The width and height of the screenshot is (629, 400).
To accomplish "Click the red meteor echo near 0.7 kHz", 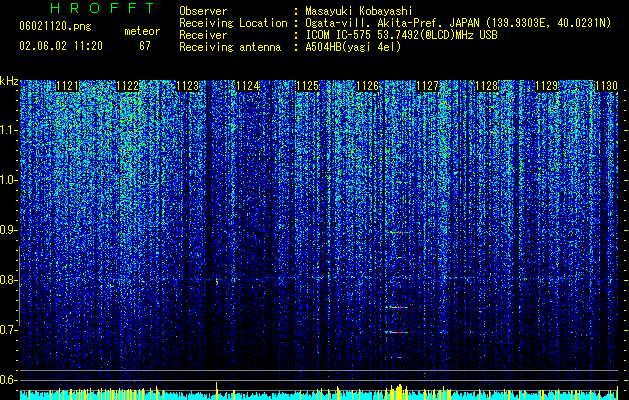I will point(396,332).
